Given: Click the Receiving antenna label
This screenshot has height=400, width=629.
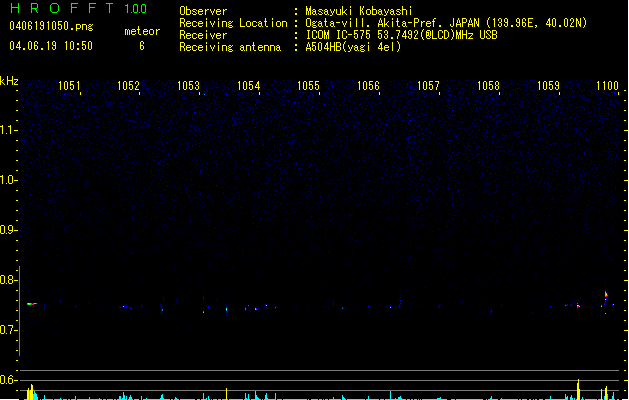Looking at the screenshot, I should tap(230, 47).
